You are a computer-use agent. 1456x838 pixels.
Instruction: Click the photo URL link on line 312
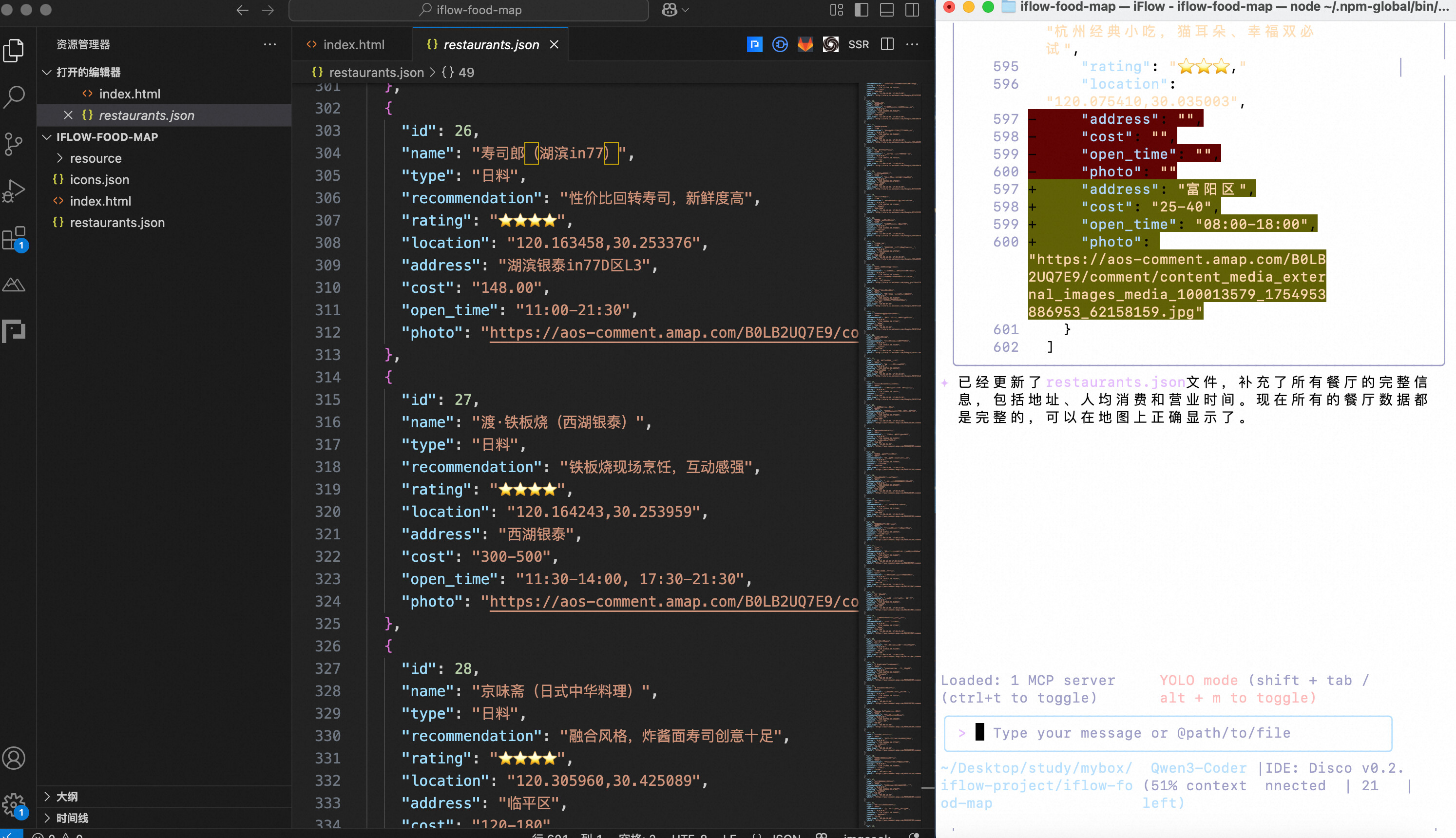pyautogui.click(x=673, y=333)
